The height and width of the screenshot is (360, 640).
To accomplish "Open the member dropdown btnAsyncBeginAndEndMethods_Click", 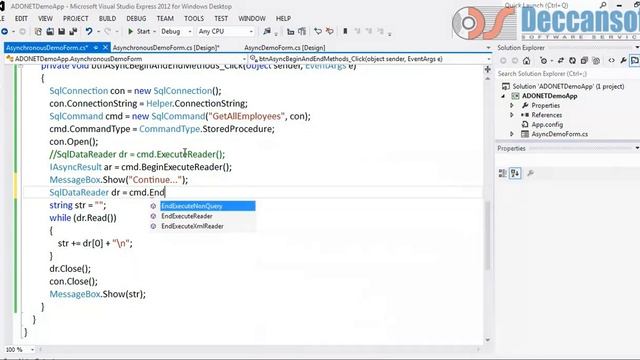I will tap(371, 59).
